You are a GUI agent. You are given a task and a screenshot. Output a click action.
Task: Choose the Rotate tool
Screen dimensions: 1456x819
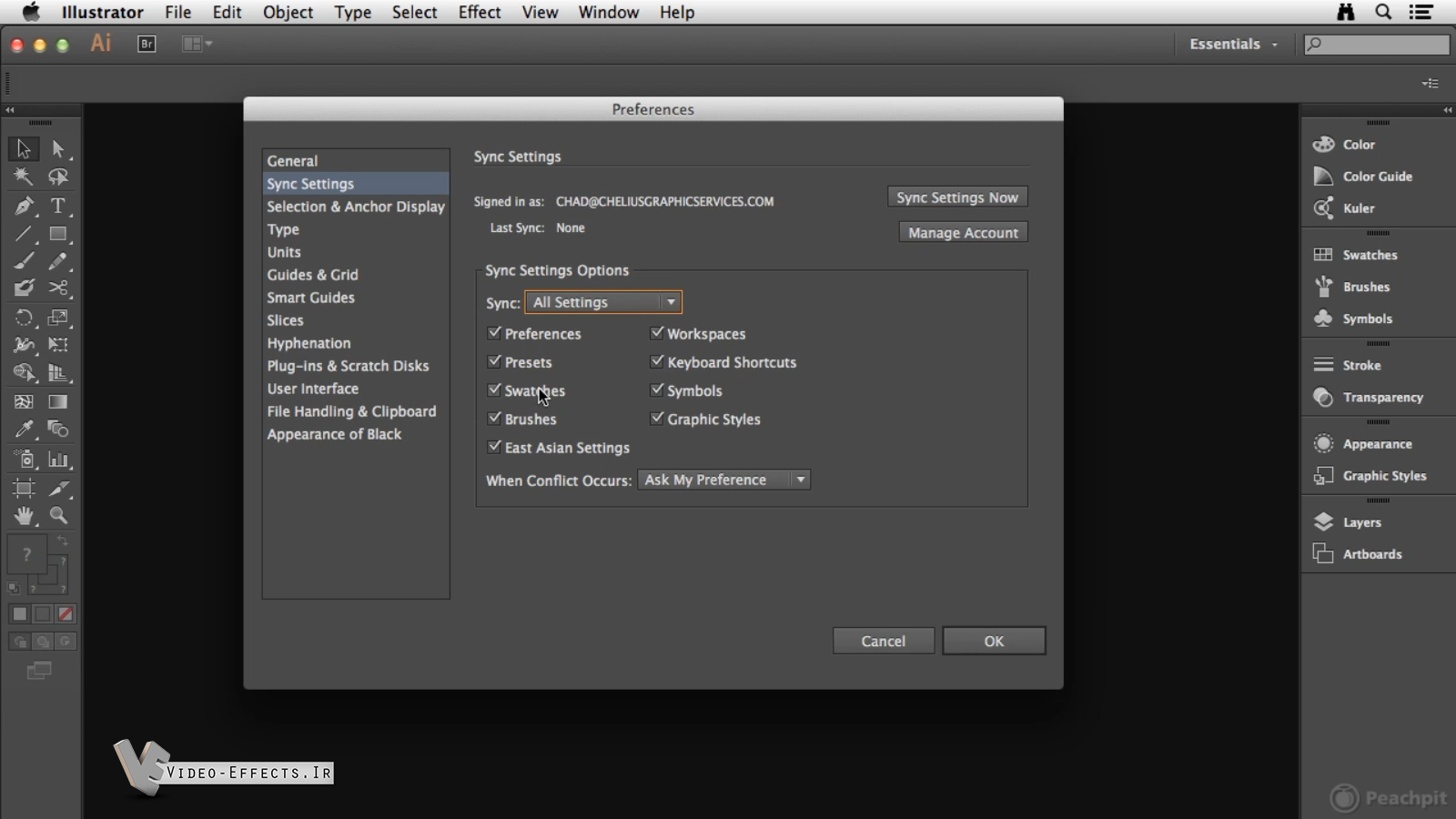[24, 318]
